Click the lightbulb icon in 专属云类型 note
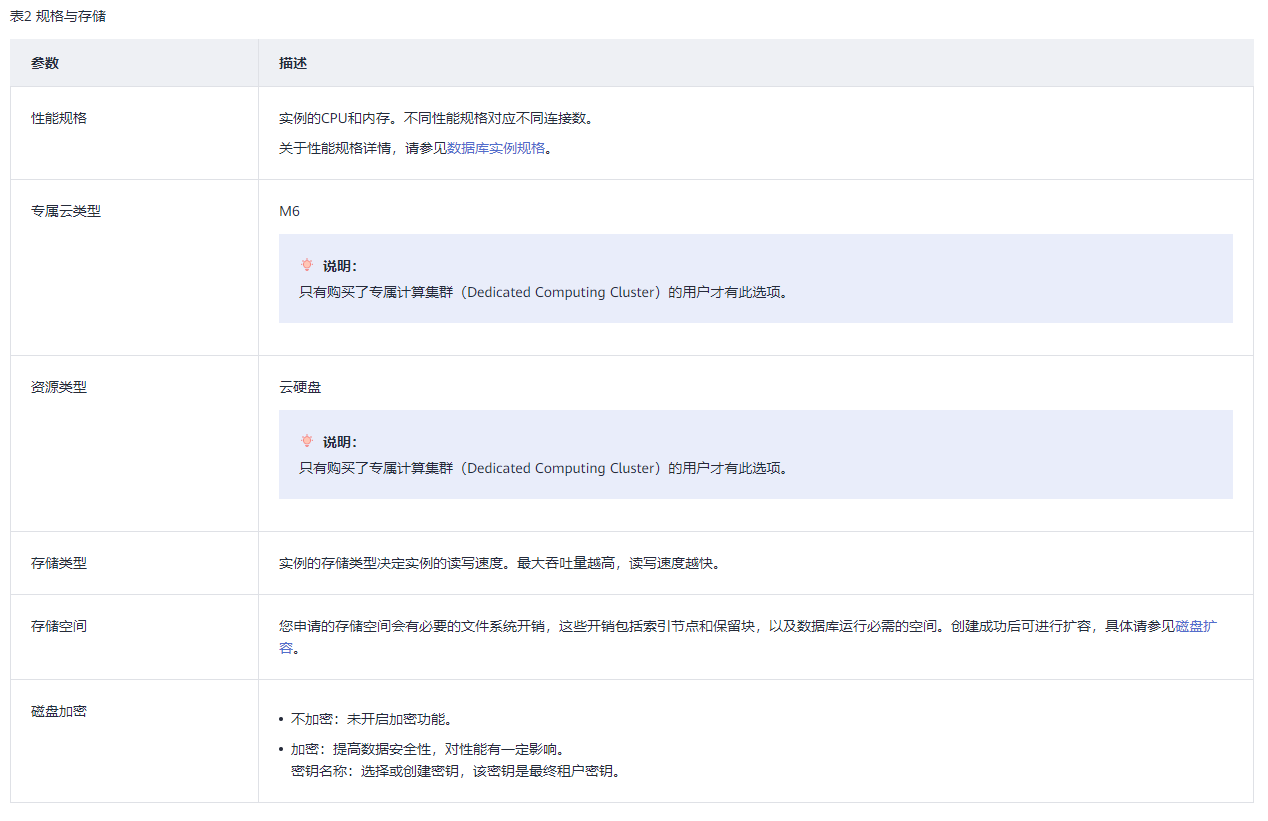Viewport: 1268px width, 821px height. pyautogui.click(x=307, y=265)
